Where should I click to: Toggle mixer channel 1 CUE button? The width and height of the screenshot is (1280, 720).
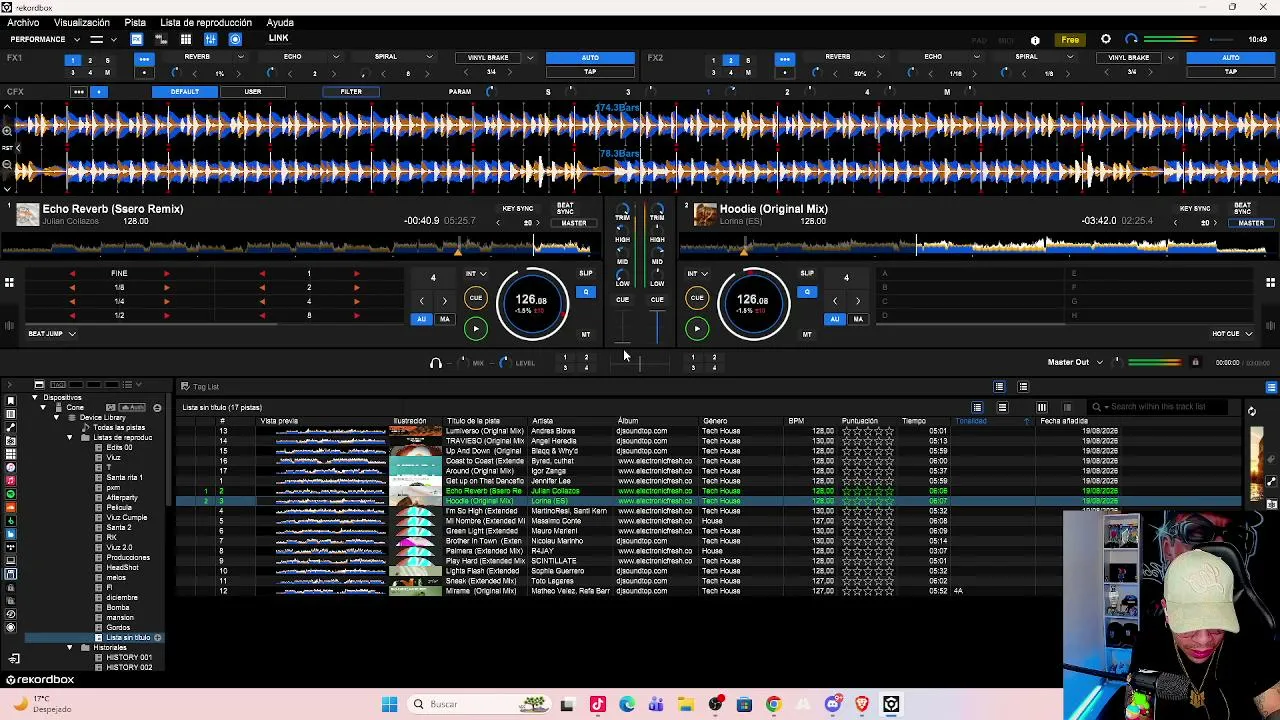point(623,300)
